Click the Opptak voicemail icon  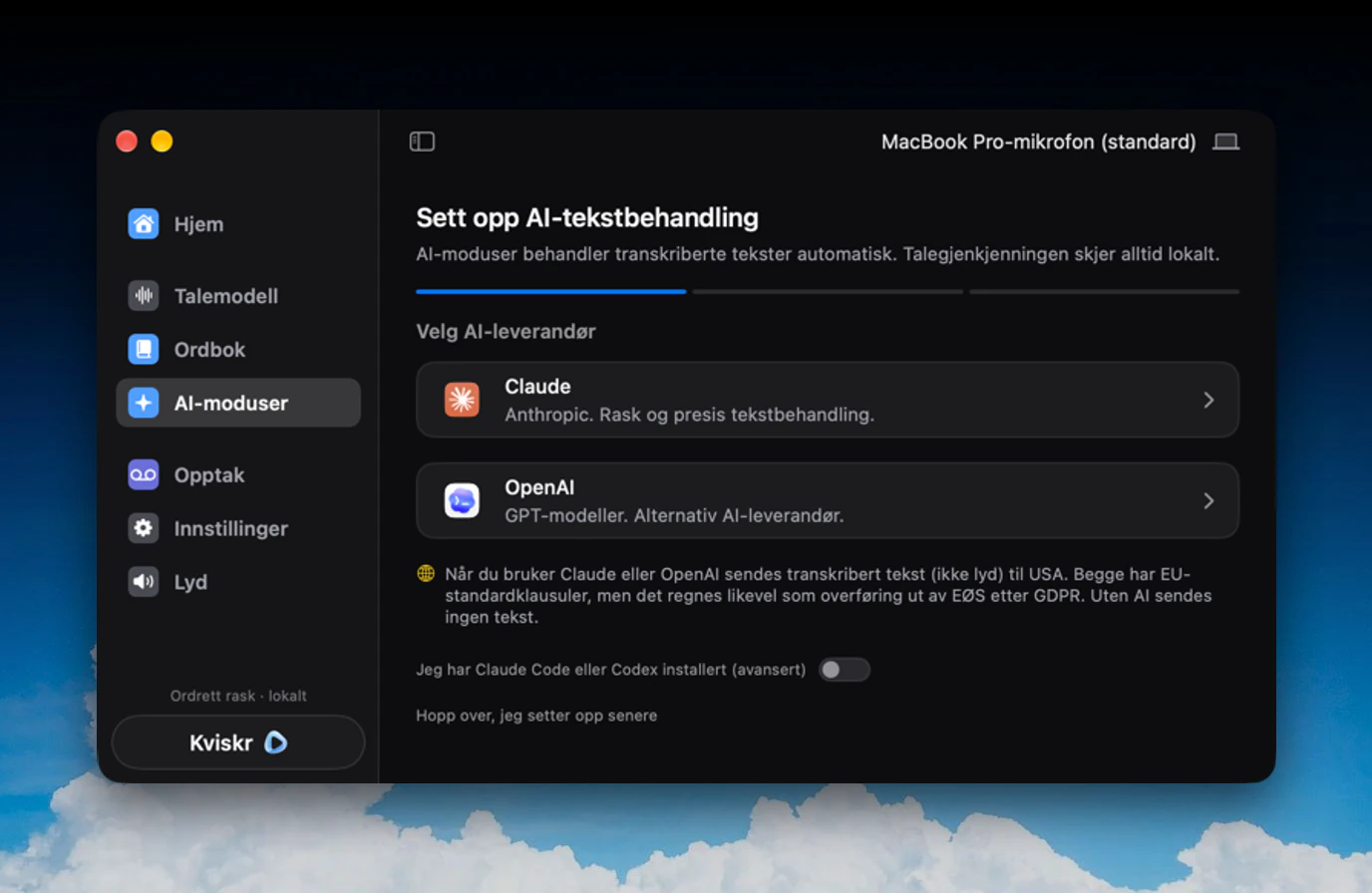[x=144, y=474]
